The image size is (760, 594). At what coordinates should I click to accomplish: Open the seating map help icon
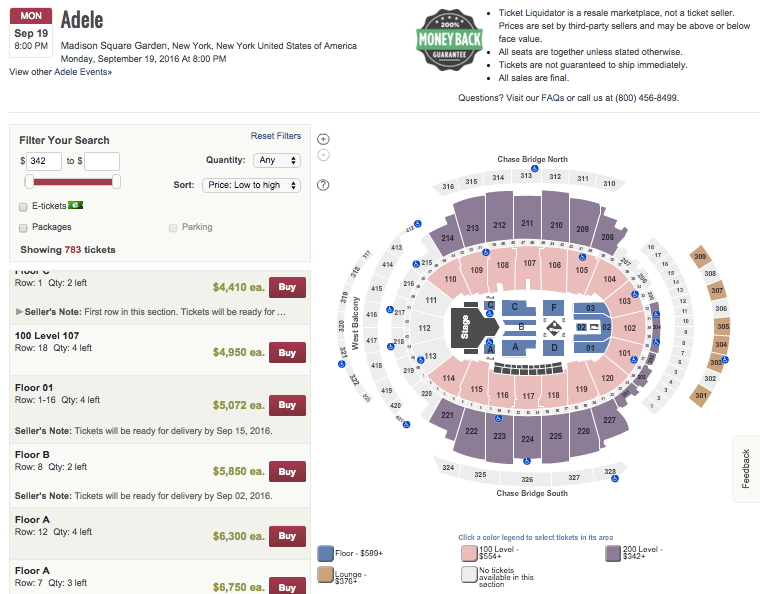[323, 185]
